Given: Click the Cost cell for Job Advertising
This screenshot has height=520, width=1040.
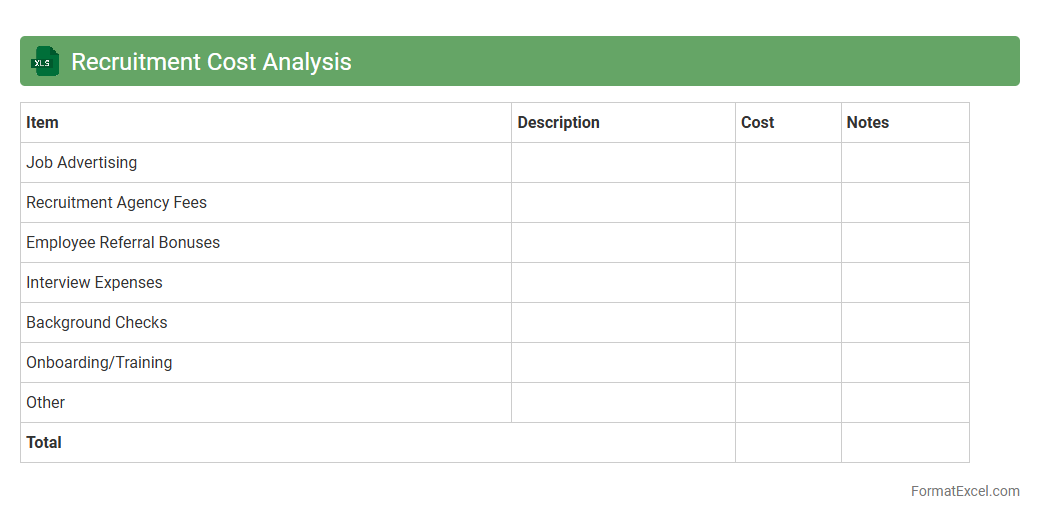Looking at the screenshot, I should point(788,162).
